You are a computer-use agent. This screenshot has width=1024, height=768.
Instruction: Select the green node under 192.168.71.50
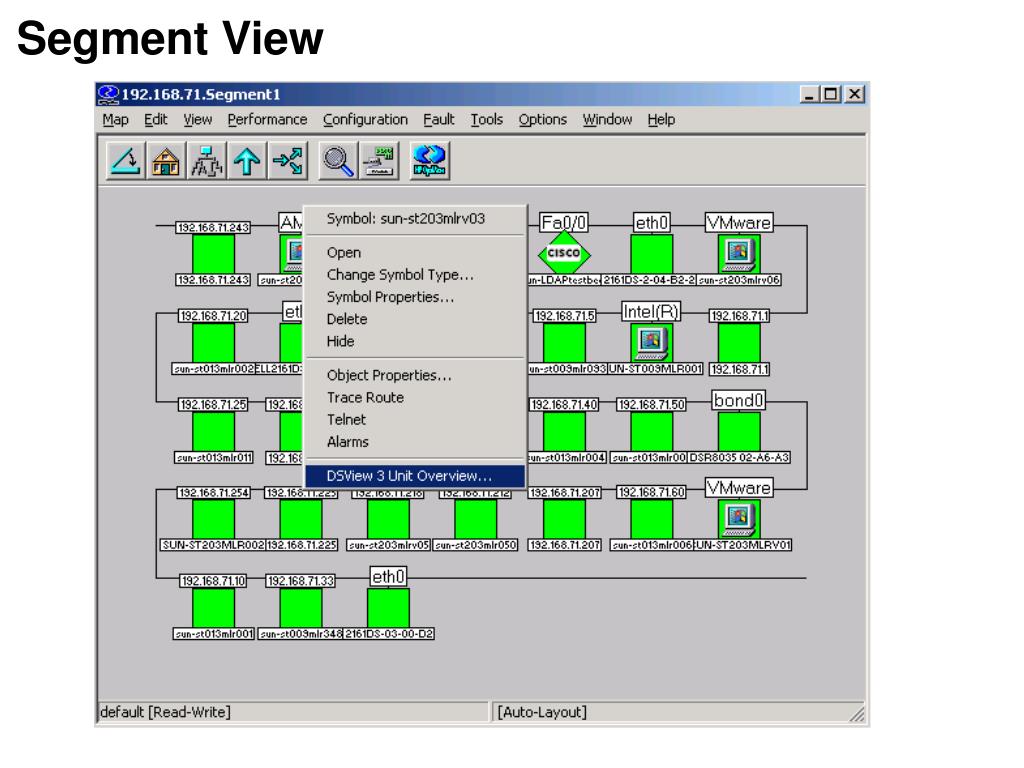(x=651, y=431)
